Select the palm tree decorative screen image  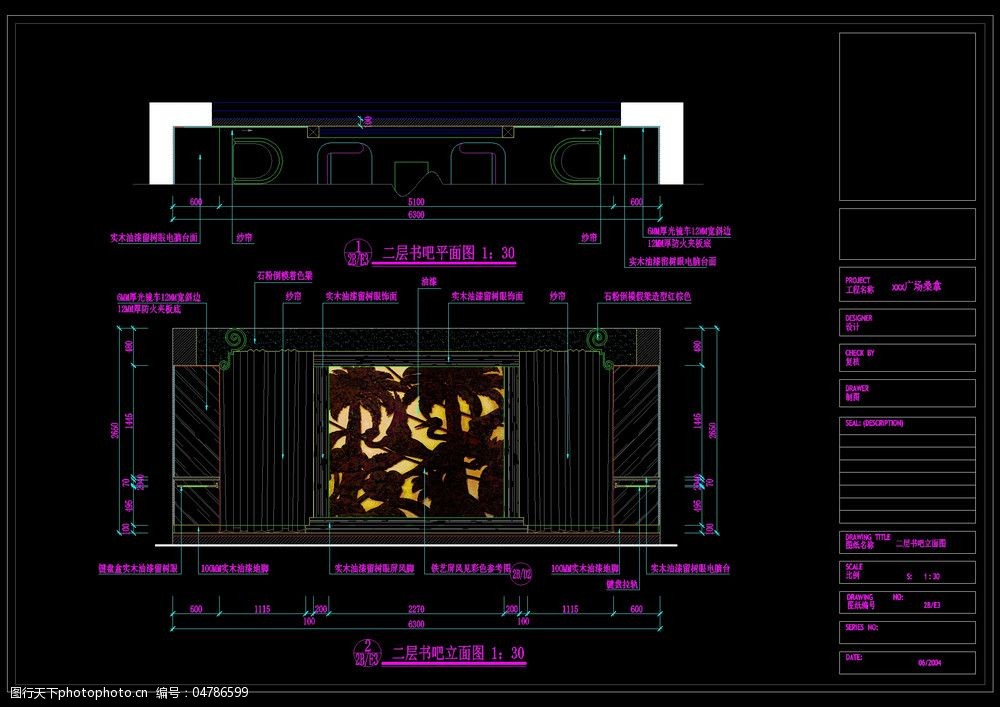tap(417, 440)
